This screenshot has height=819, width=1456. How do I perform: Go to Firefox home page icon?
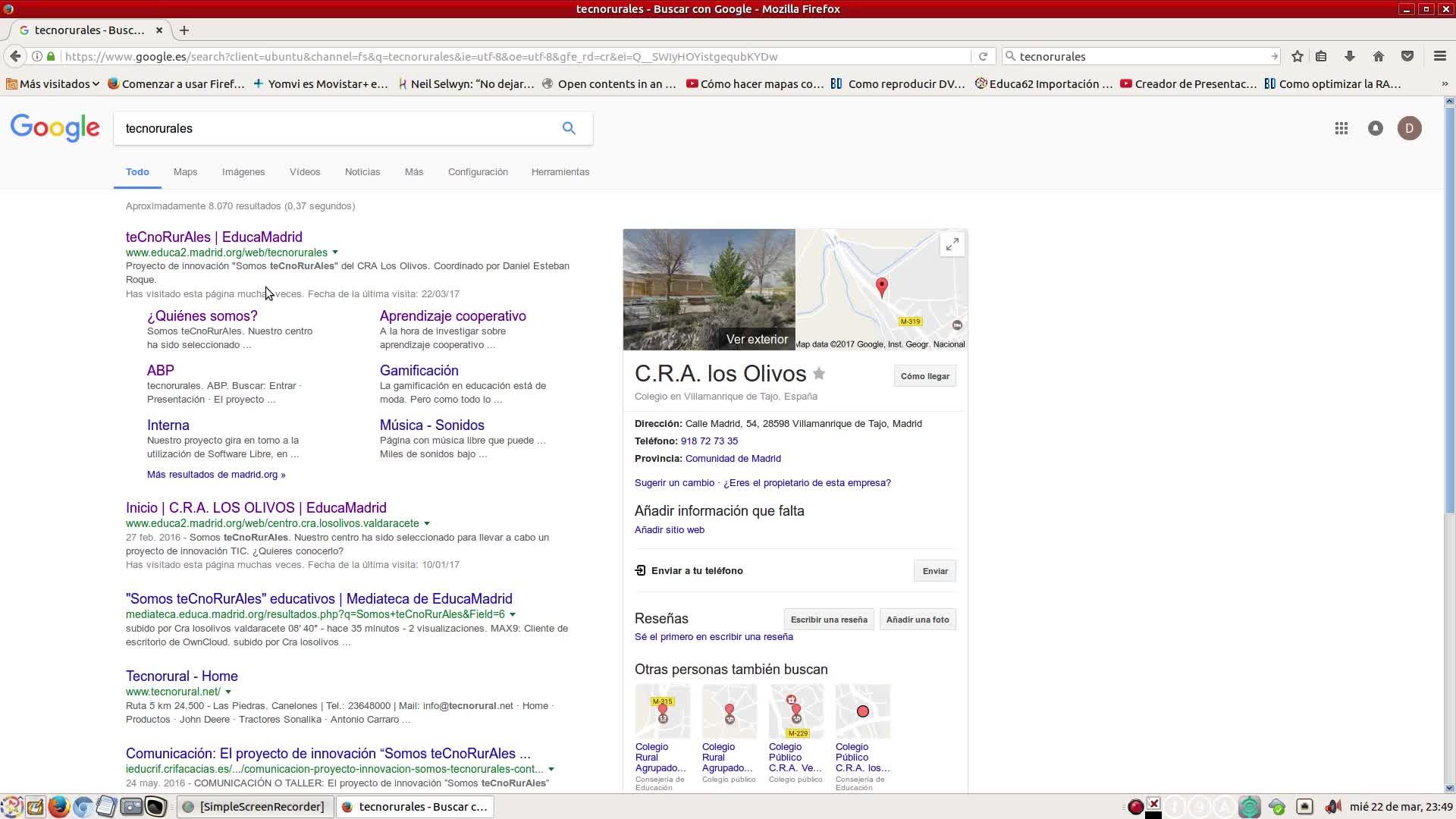pyautogui.click(x=1378, y=56)
